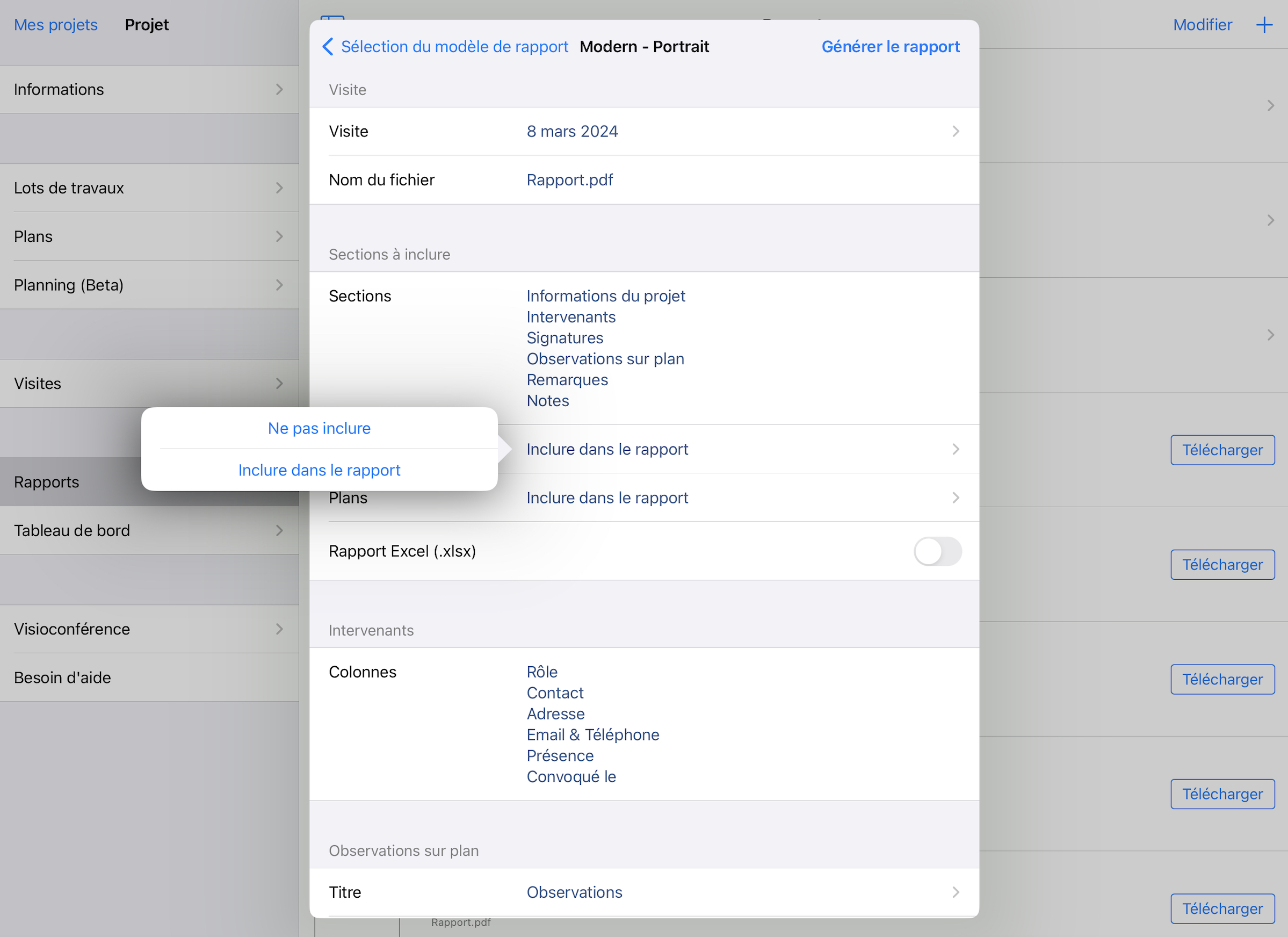The width and height of the screenshot is (1288, 937).
Task: Open the Planning (Beta) sidebar chevron
Action: pos(279,285)
